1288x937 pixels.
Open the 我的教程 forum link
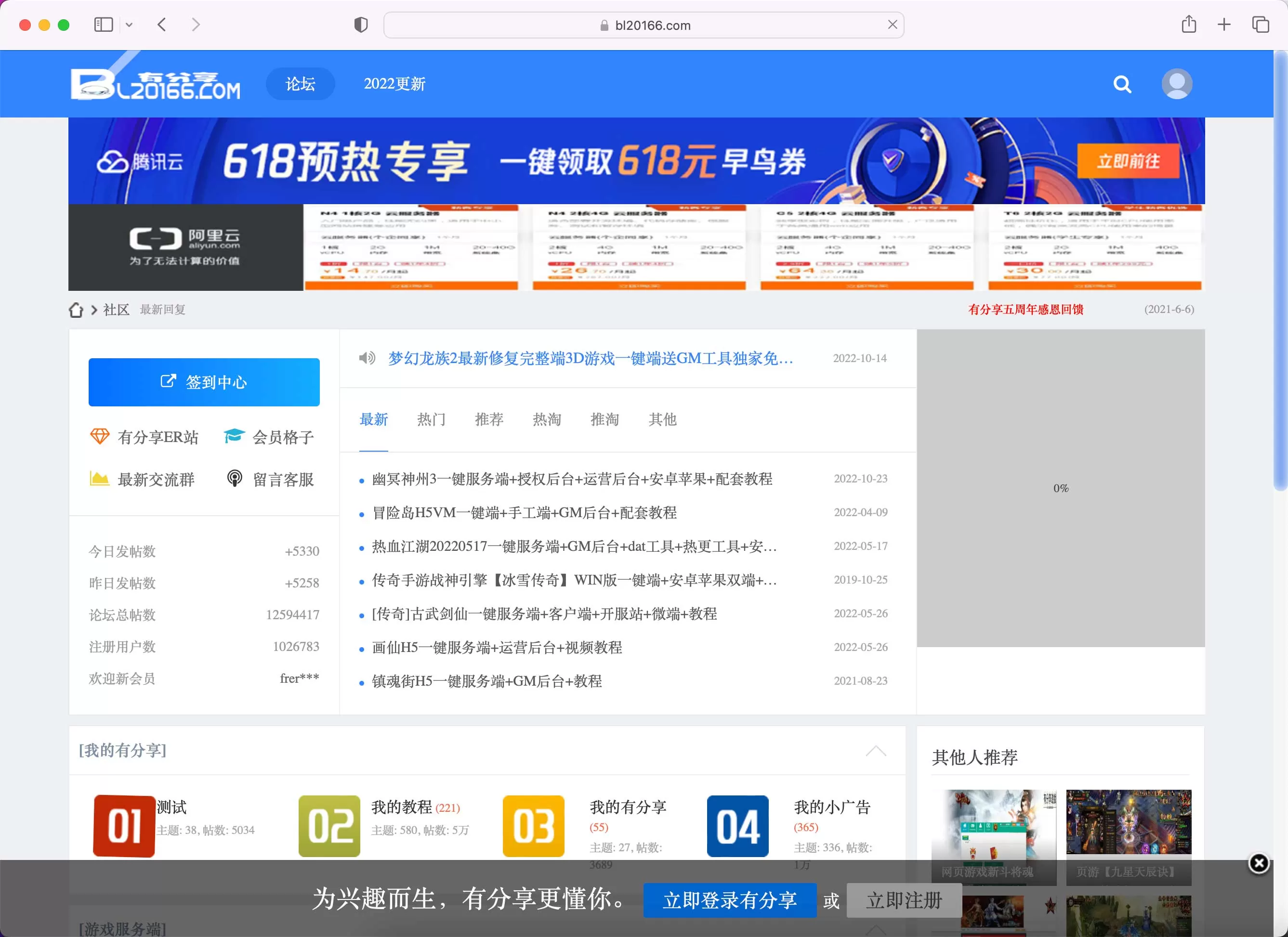402,807
